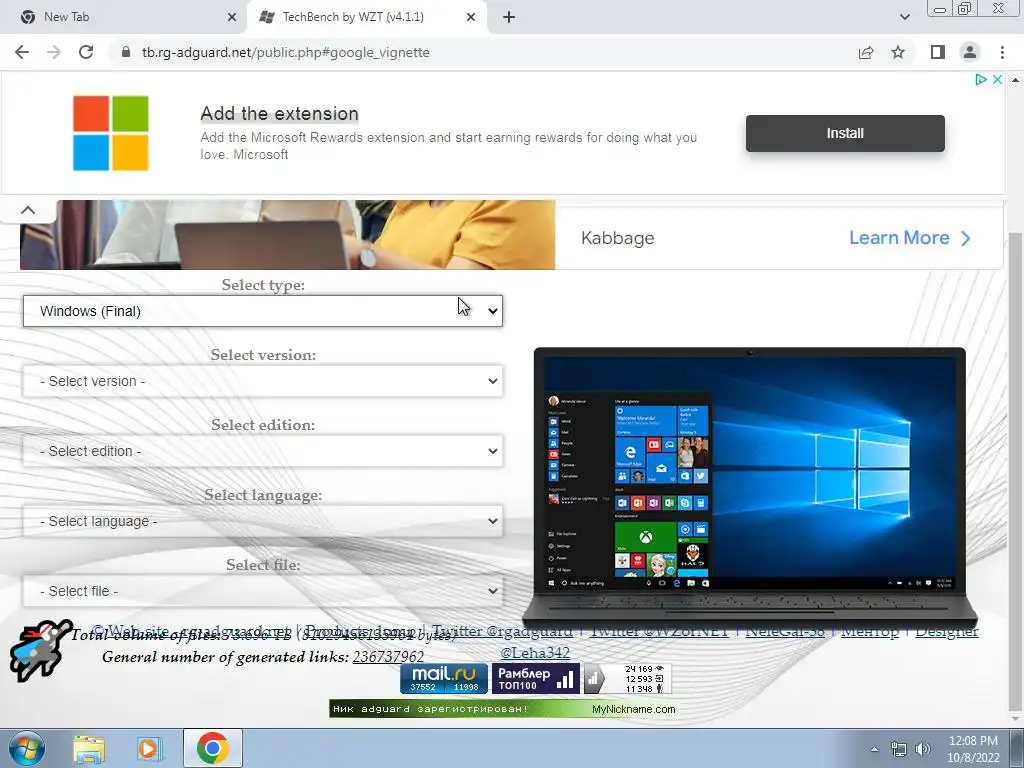Click the Chrome taskbar icon

212,748
